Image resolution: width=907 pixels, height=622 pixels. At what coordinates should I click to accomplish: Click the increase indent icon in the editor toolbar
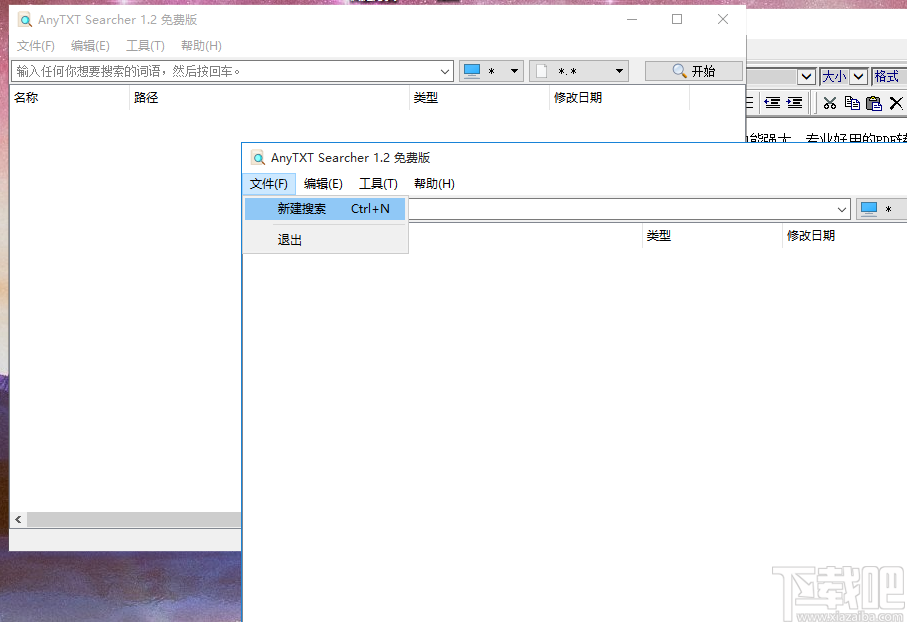coord(794,103)
